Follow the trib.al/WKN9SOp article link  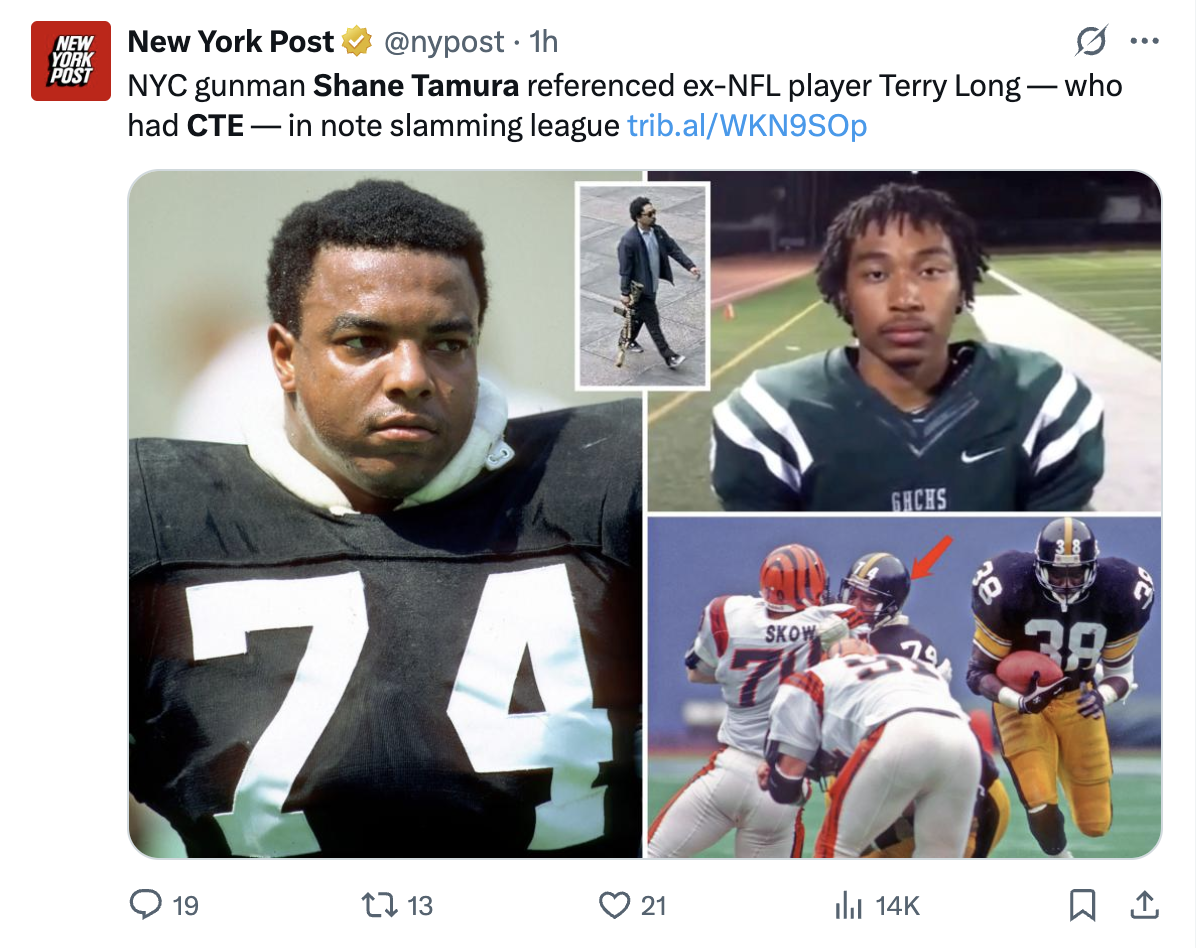tap(746, 126)
